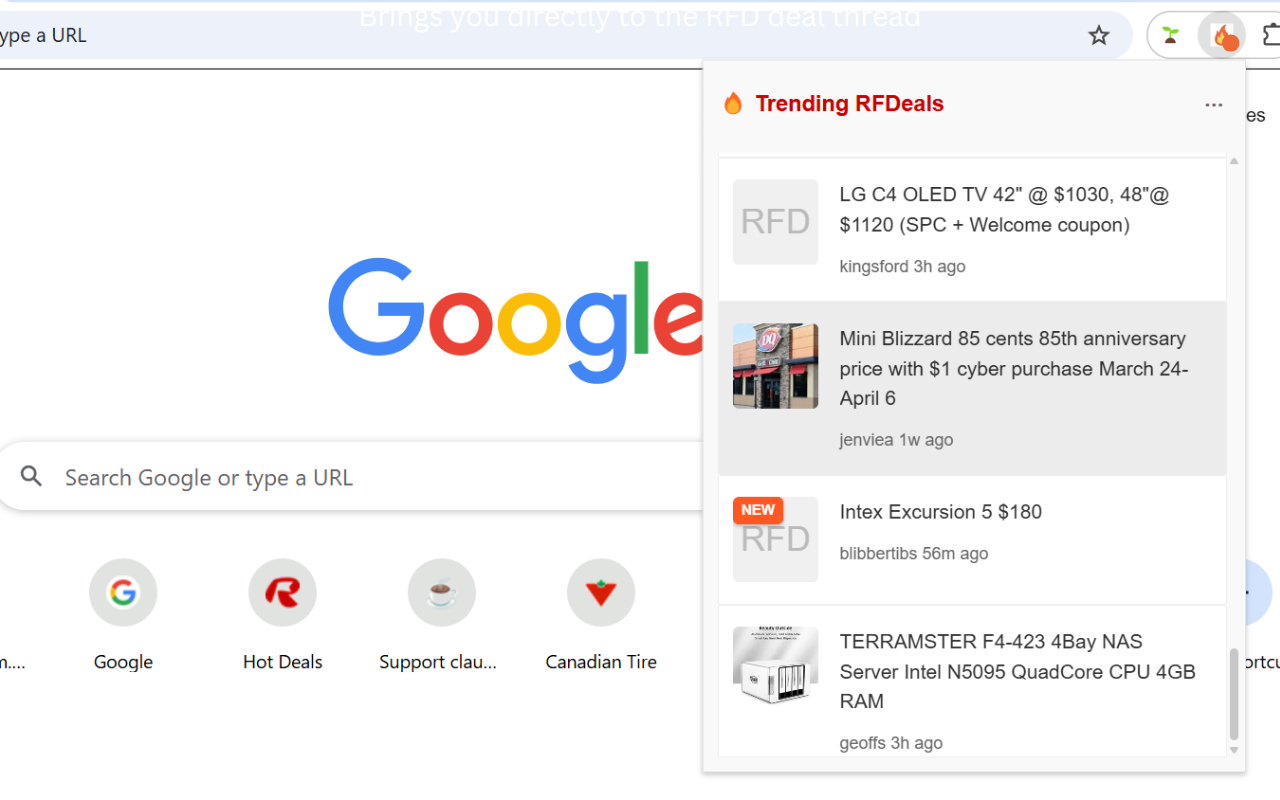This screenshot has width=1280, height=800.
Task: Open the sprout extension icon in toolbar
Action: pos(1170,36)
